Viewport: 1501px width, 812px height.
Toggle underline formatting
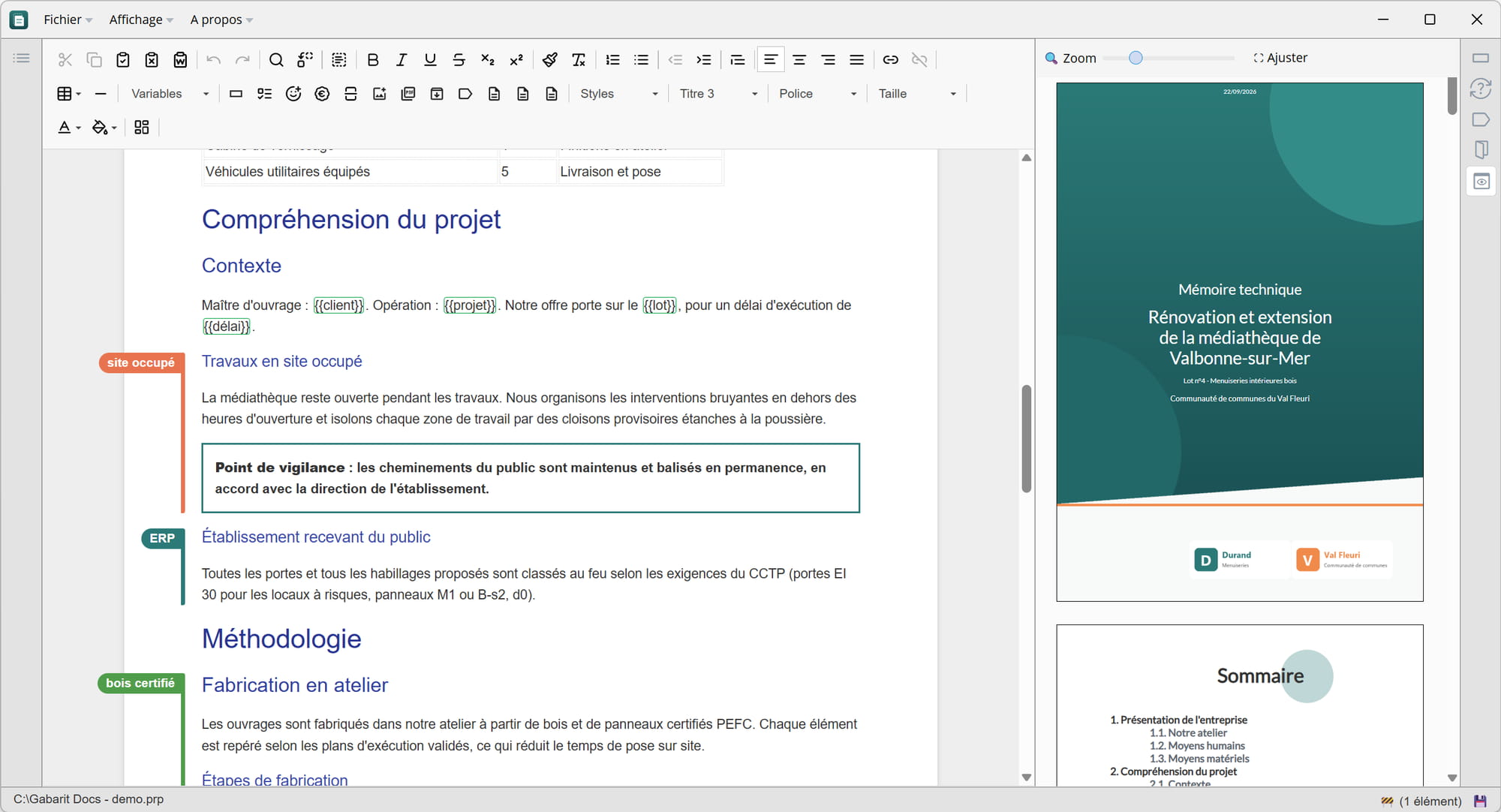(x=430, y=60)
